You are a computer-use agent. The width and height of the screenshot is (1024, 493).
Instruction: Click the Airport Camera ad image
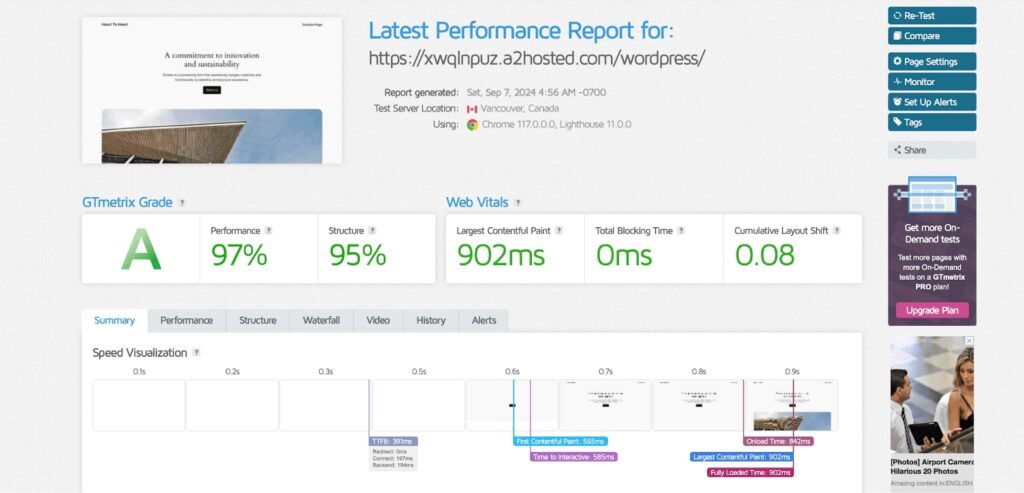(x=932, y=395)
